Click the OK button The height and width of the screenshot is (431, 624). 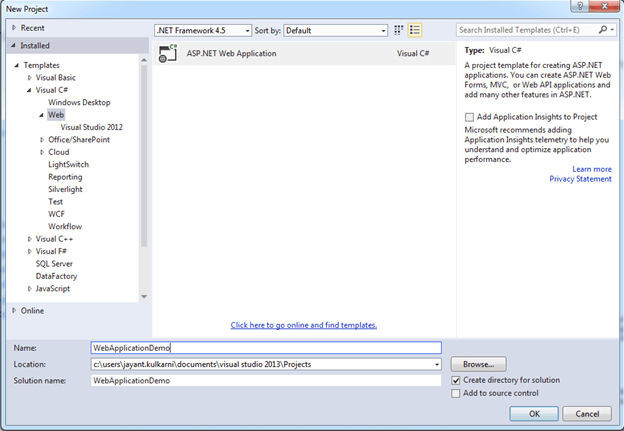(534, 414)
